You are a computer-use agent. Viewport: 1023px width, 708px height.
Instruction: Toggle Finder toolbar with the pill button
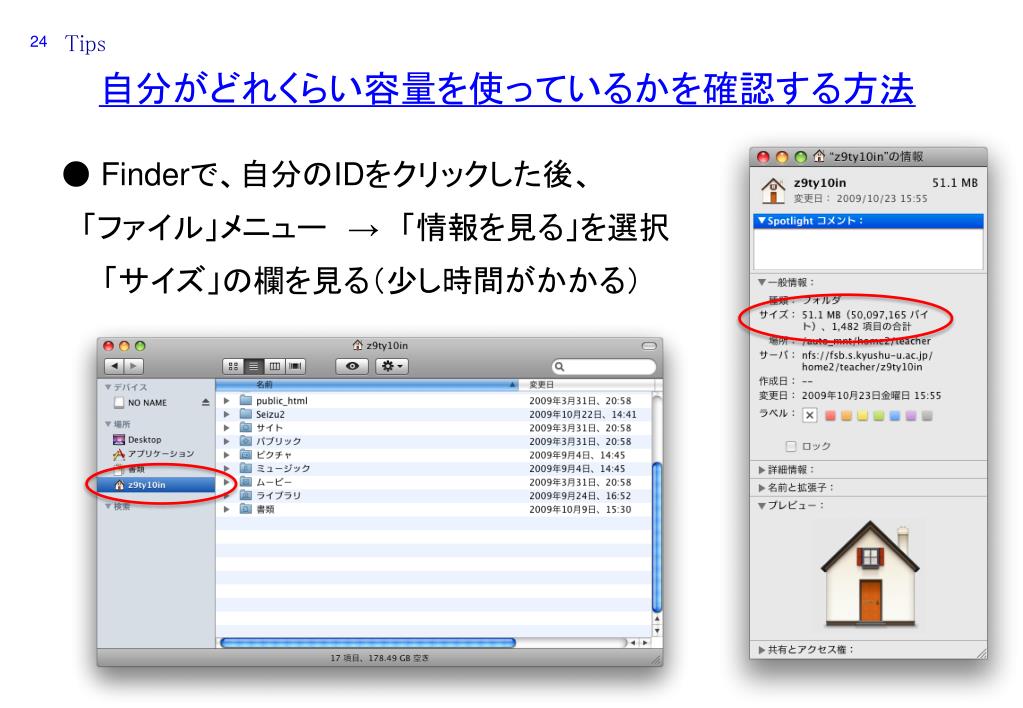[649, 346]
